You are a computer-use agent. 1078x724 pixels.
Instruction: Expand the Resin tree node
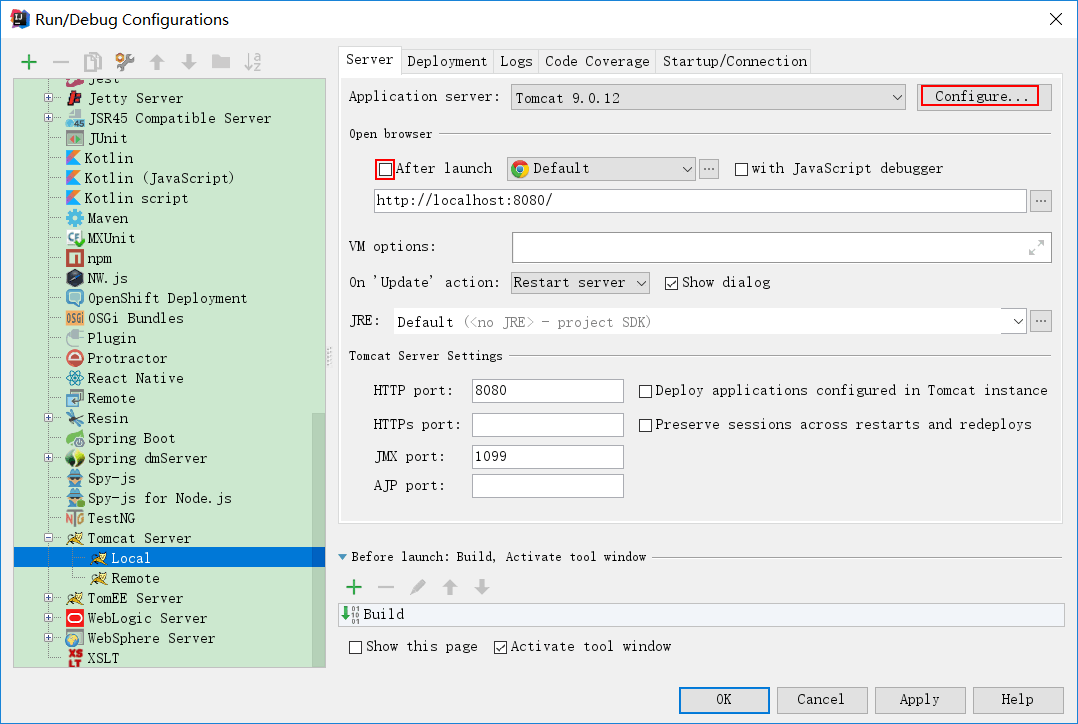(x=49, y=417)
